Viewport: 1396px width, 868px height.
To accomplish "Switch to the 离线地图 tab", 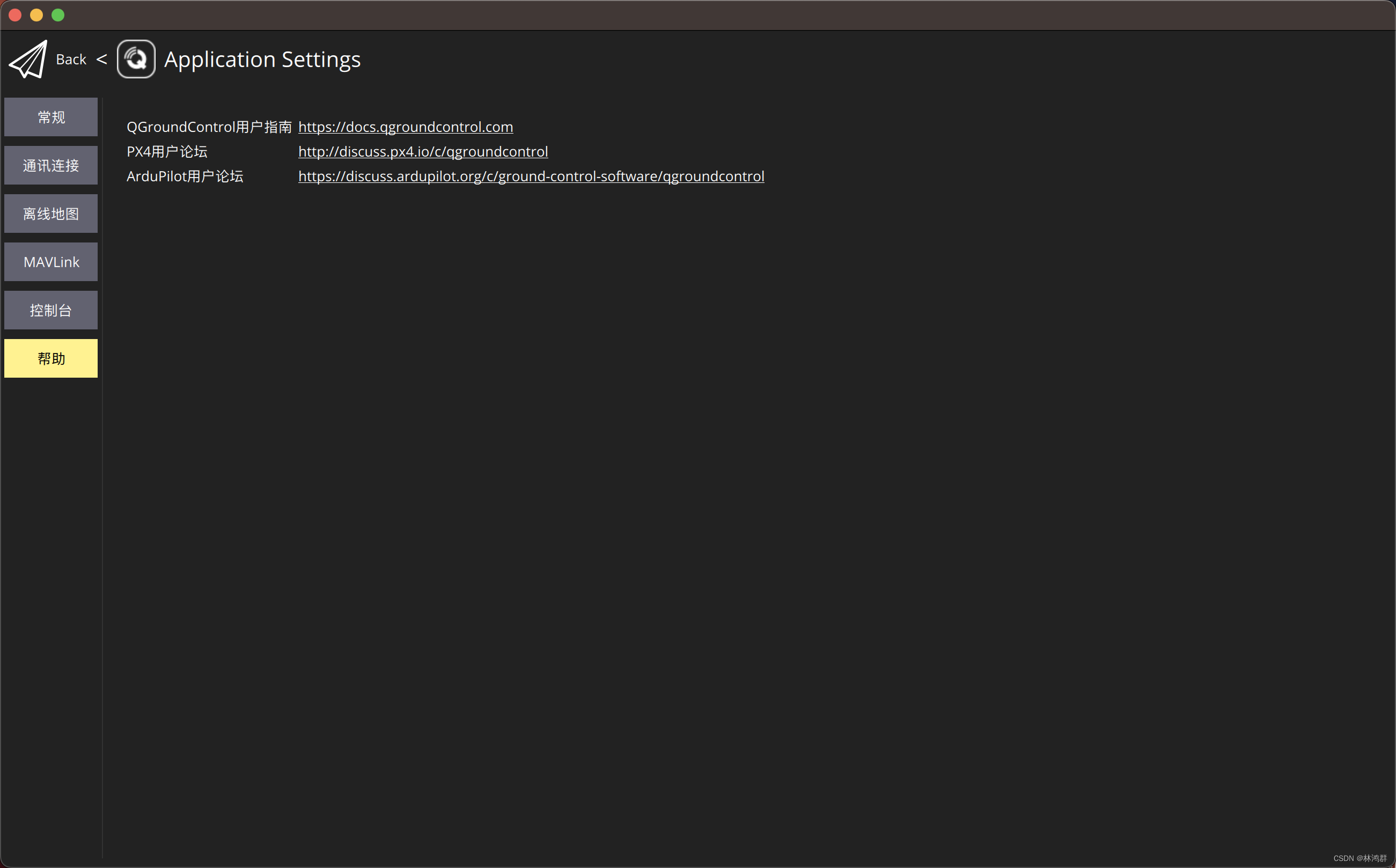I will click(51, 214).
